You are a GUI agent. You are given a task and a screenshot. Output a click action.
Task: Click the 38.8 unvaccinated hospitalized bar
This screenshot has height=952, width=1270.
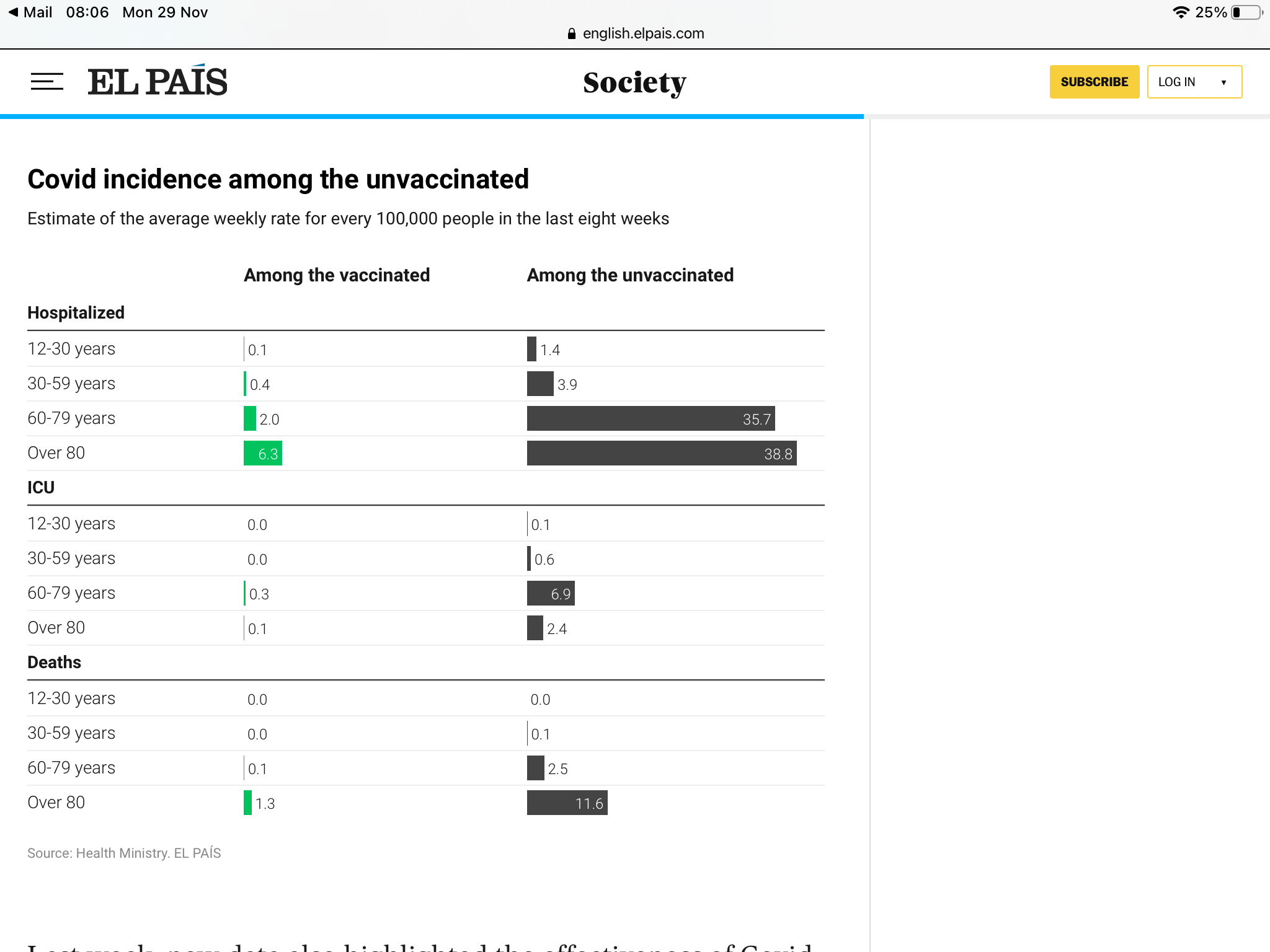[661, 453]
